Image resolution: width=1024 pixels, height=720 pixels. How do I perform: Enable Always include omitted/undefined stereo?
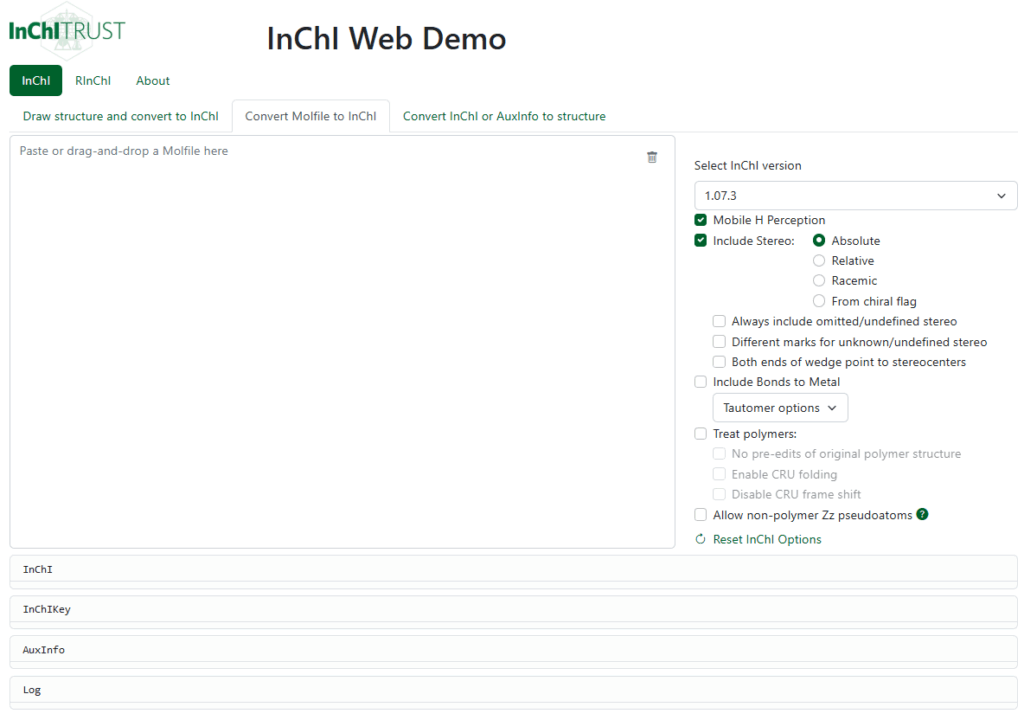click(719, 321)
